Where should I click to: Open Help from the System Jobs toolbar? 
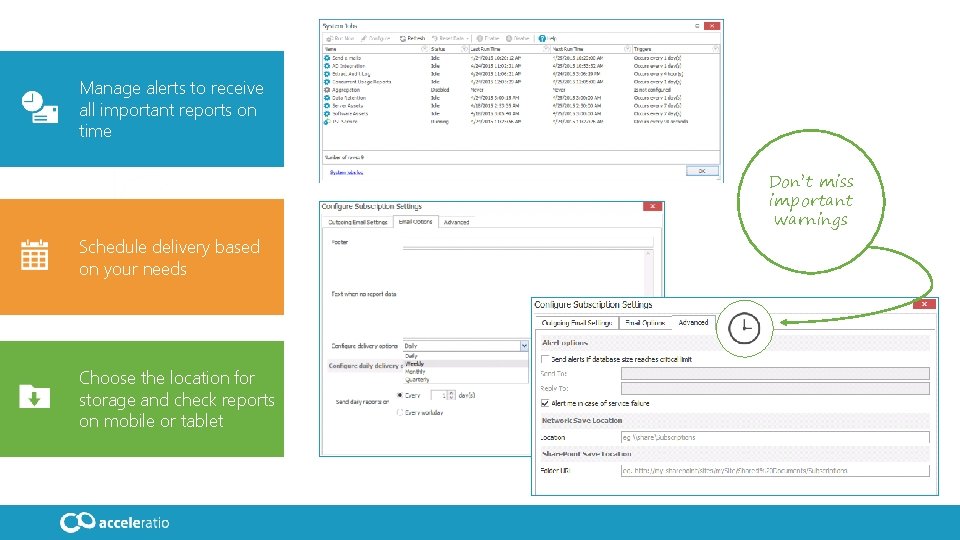[547, 39]
